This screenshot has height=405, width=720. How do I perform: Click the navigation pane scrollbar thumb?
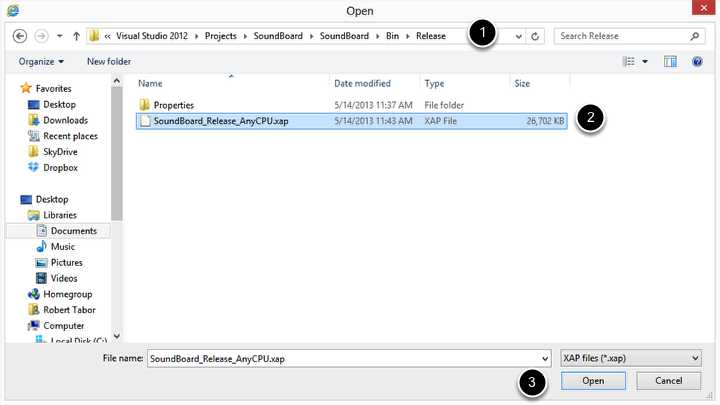[x=117, y=154]
